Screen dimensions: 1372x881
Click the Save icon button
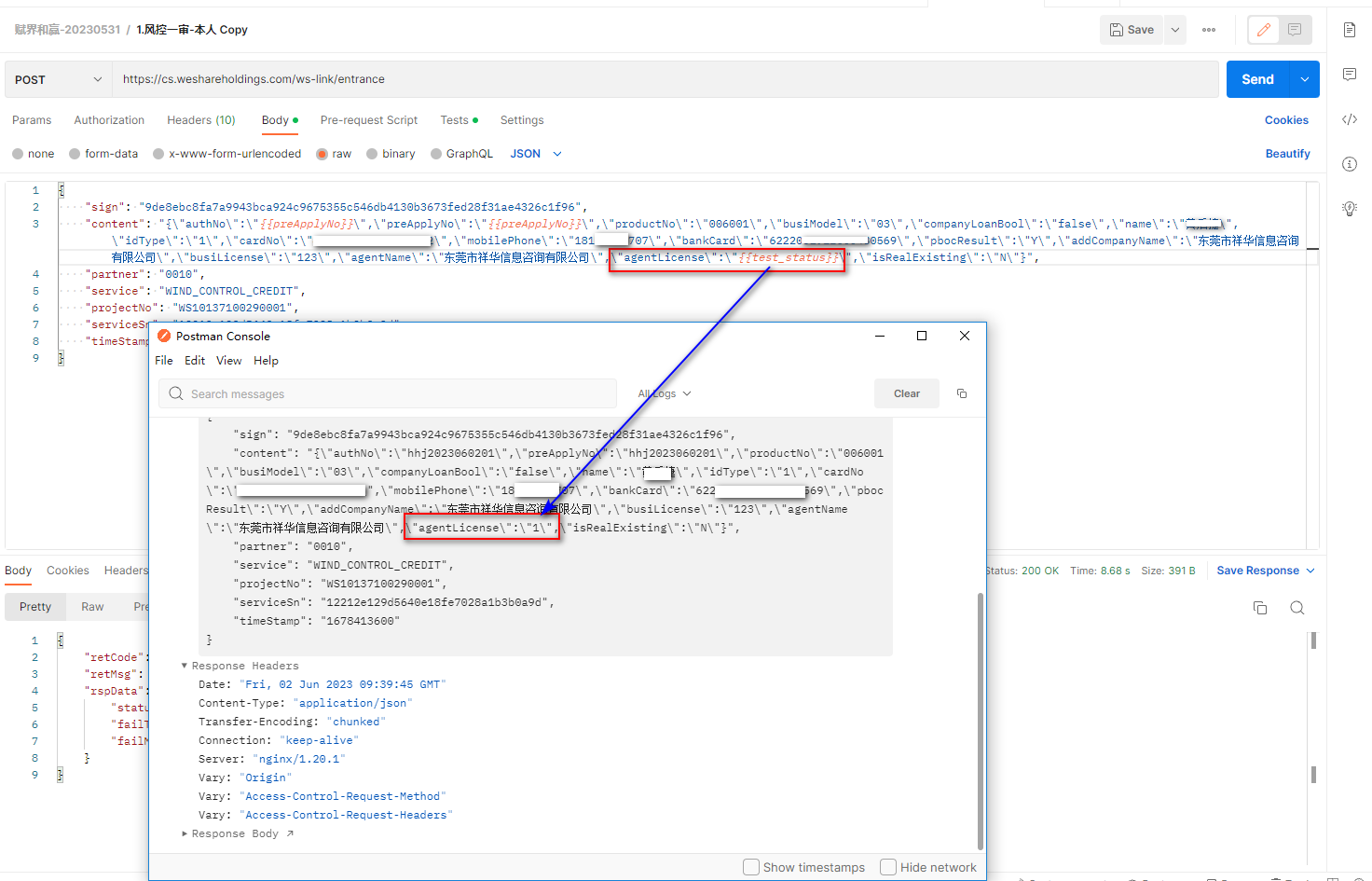pyautogui.click(x=1132, y=30)
